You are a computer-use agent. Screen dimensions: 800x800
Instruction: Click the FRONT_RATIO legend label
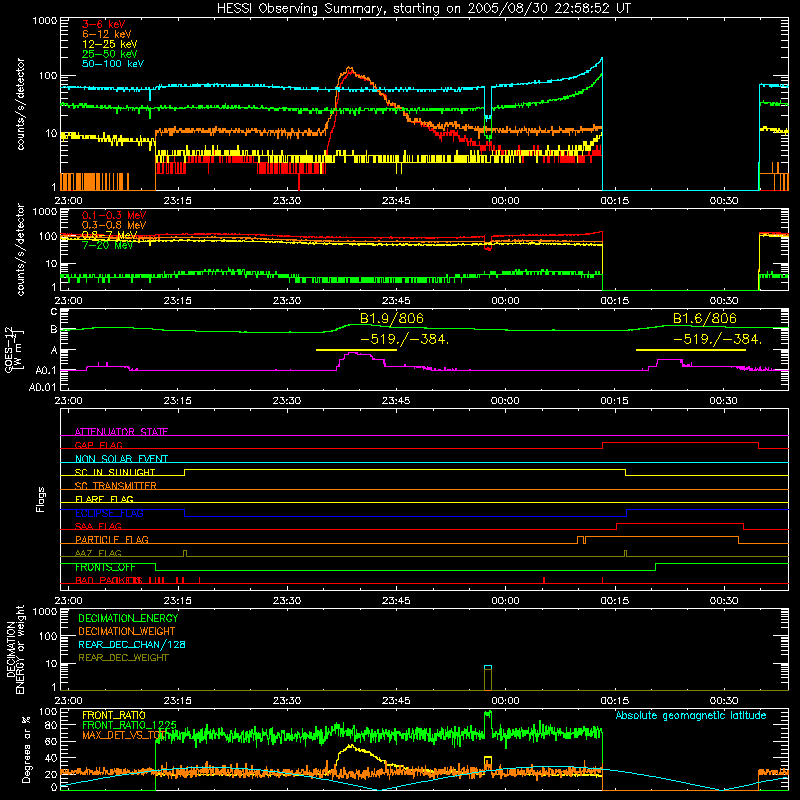114,715
